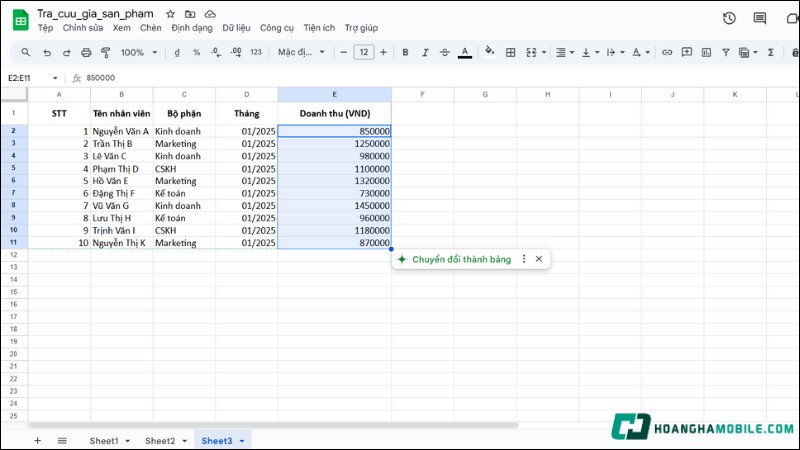
Task: Open filter views dropdown
Action: [748, 52]
